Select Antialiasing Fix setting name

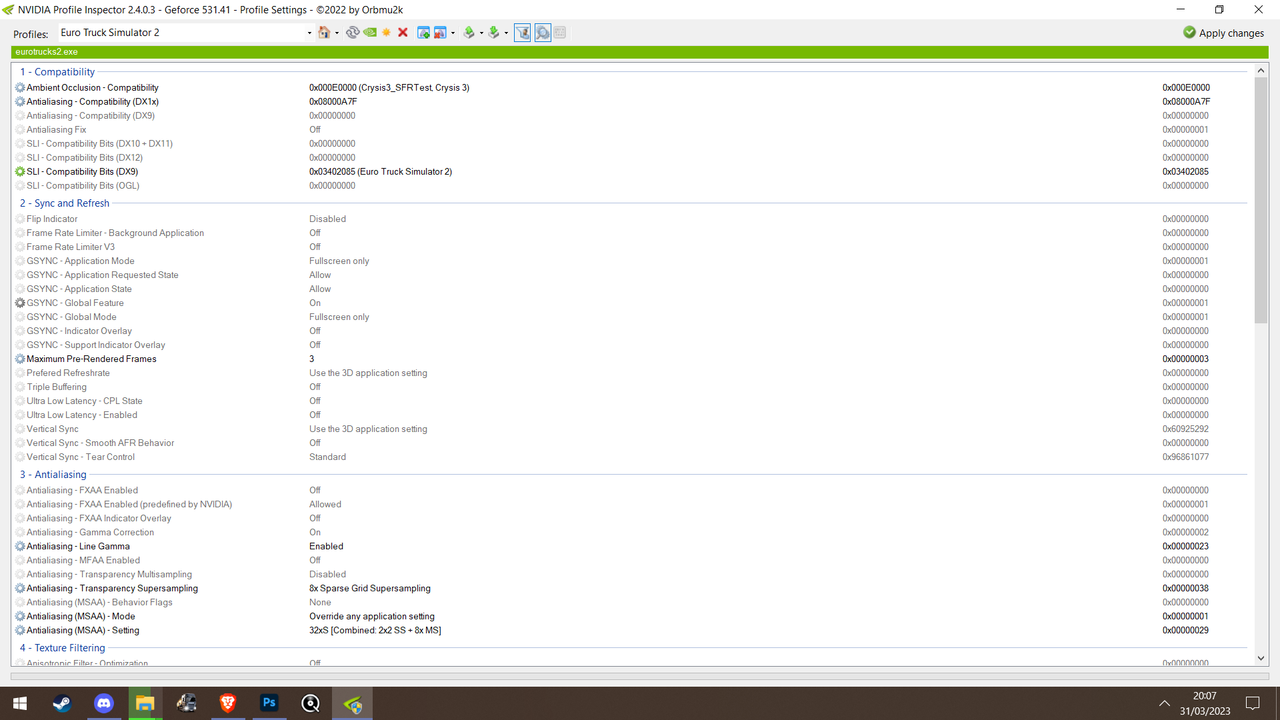56,130
